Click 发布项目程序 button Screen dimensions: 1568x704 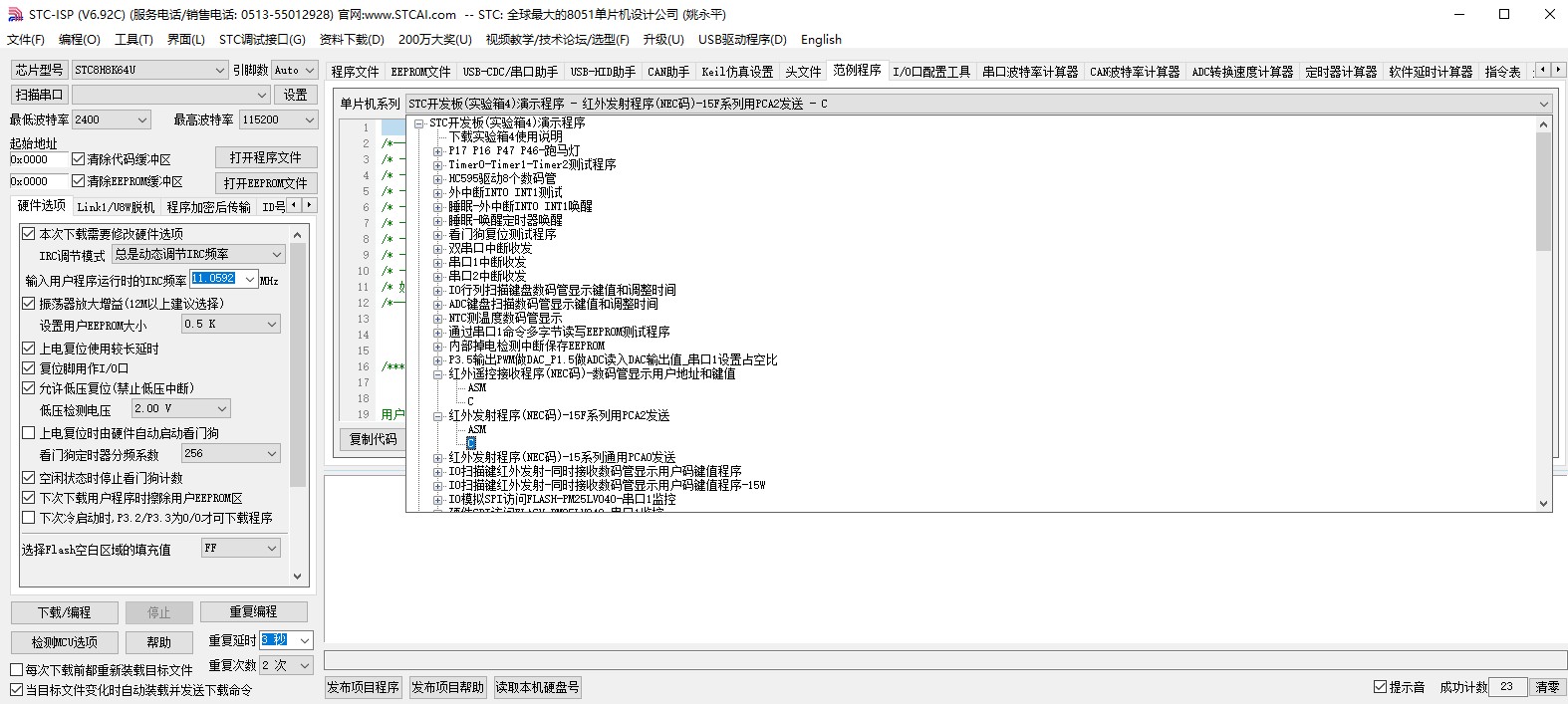point(364,687)
